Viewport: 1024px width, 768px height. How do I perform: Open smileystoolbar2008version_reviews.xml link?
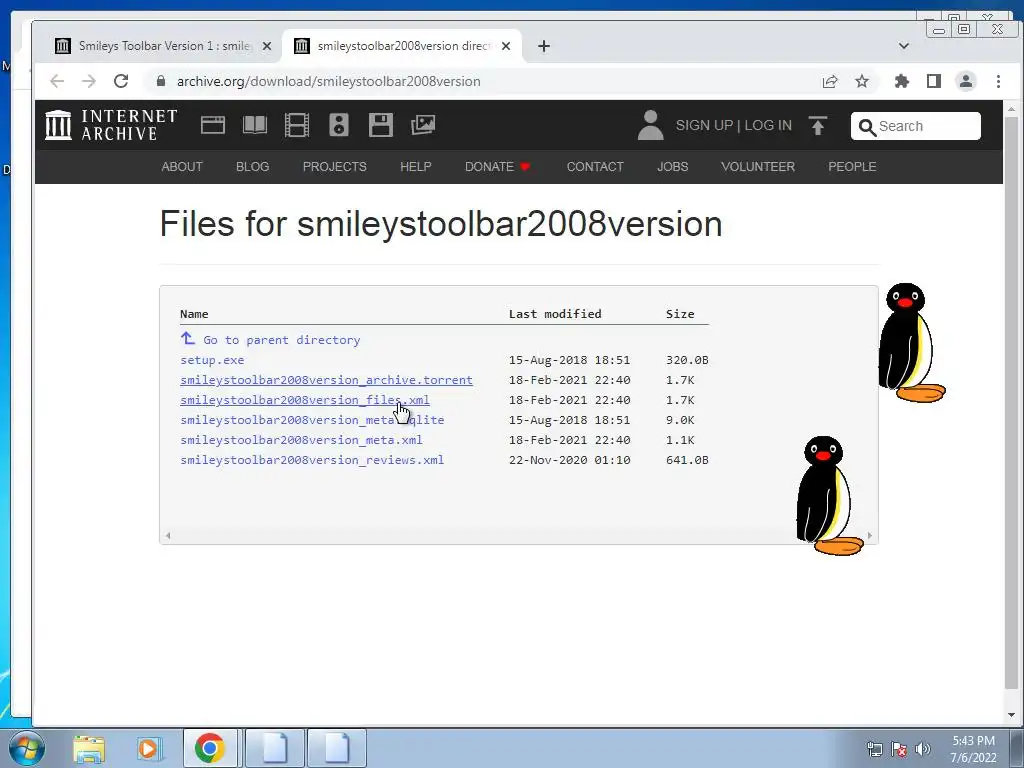pos(312,460)
